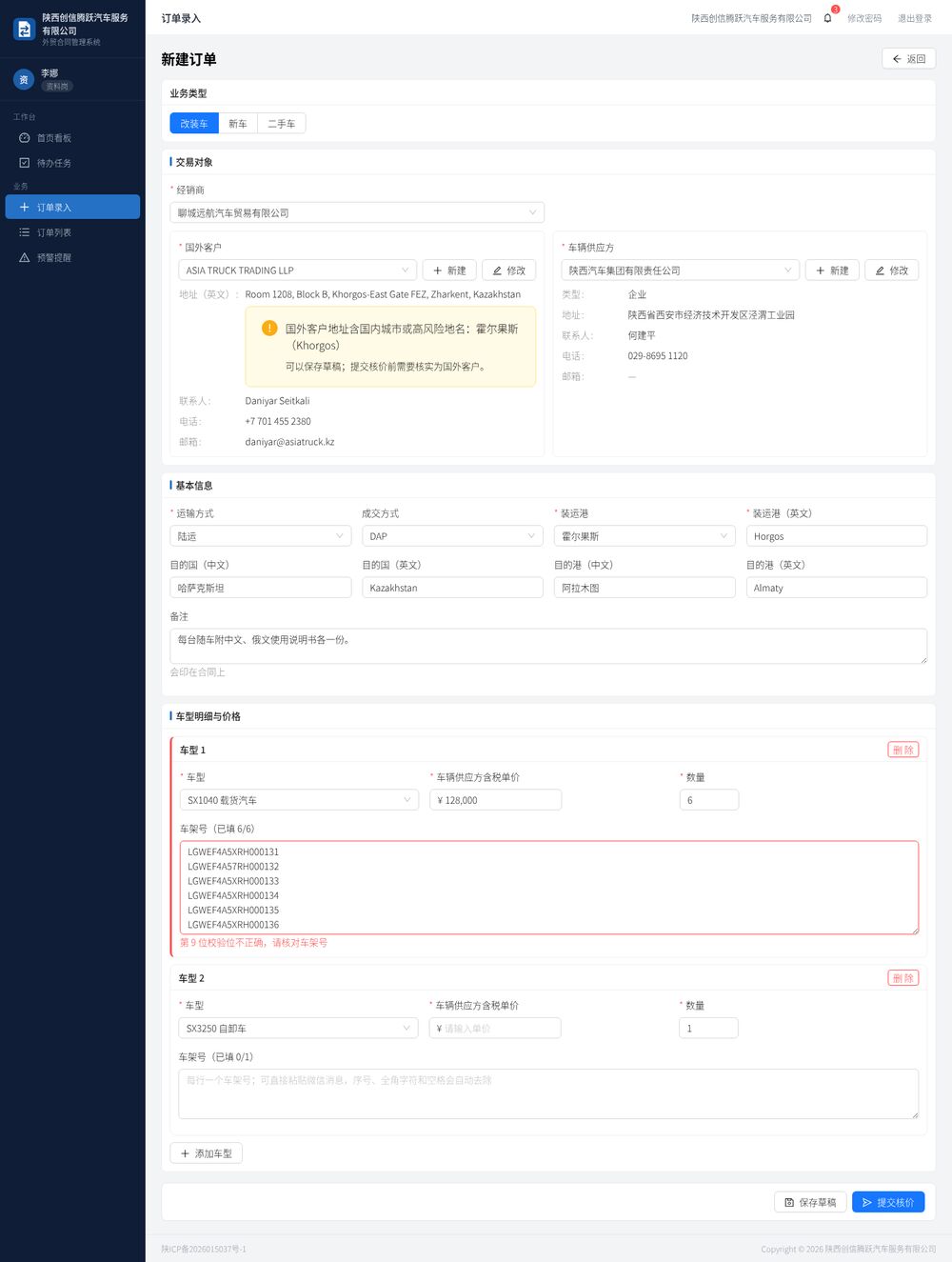Click the 装运港（英文） field showing Horgos
The image size is (952, 1262).
coord(837,536)
